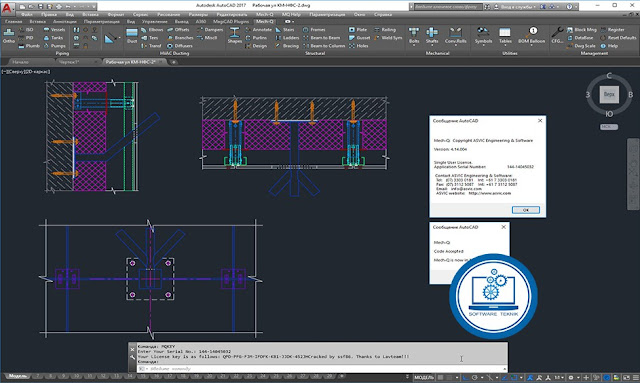The width and height of the screenshot is (640, 383).
Task: Open the MQ Help menu
Action: click(291, 14)
